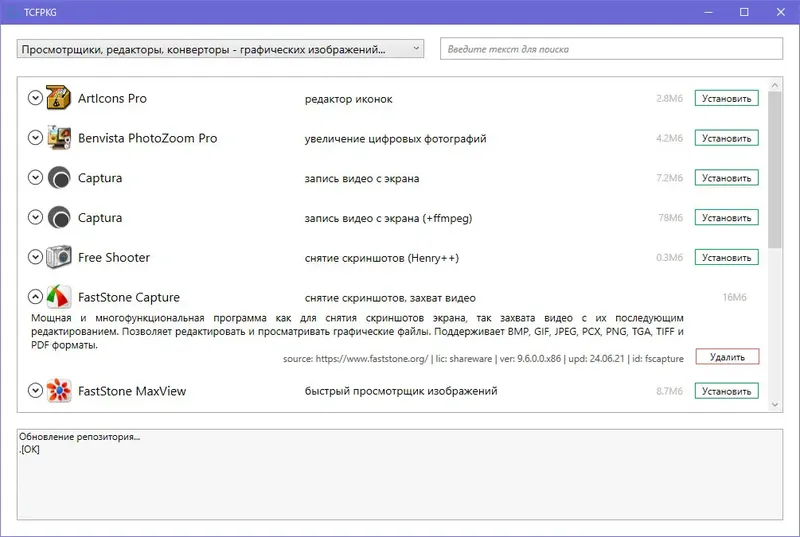Install FastStone MaxView
This screenshot has height=537, width=800.
coord(727,391)
